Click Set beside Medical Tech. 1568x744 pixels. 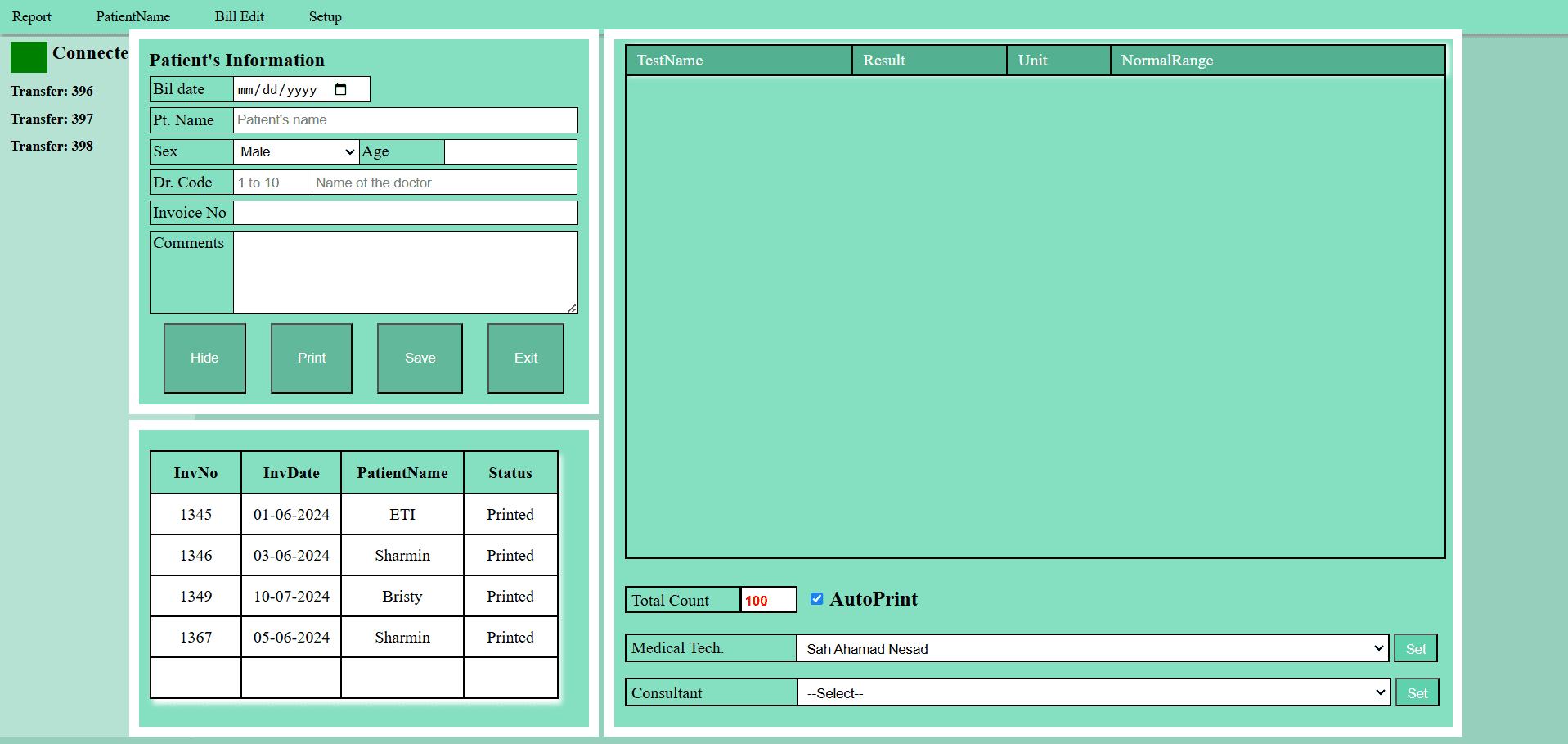(1416, 648)
